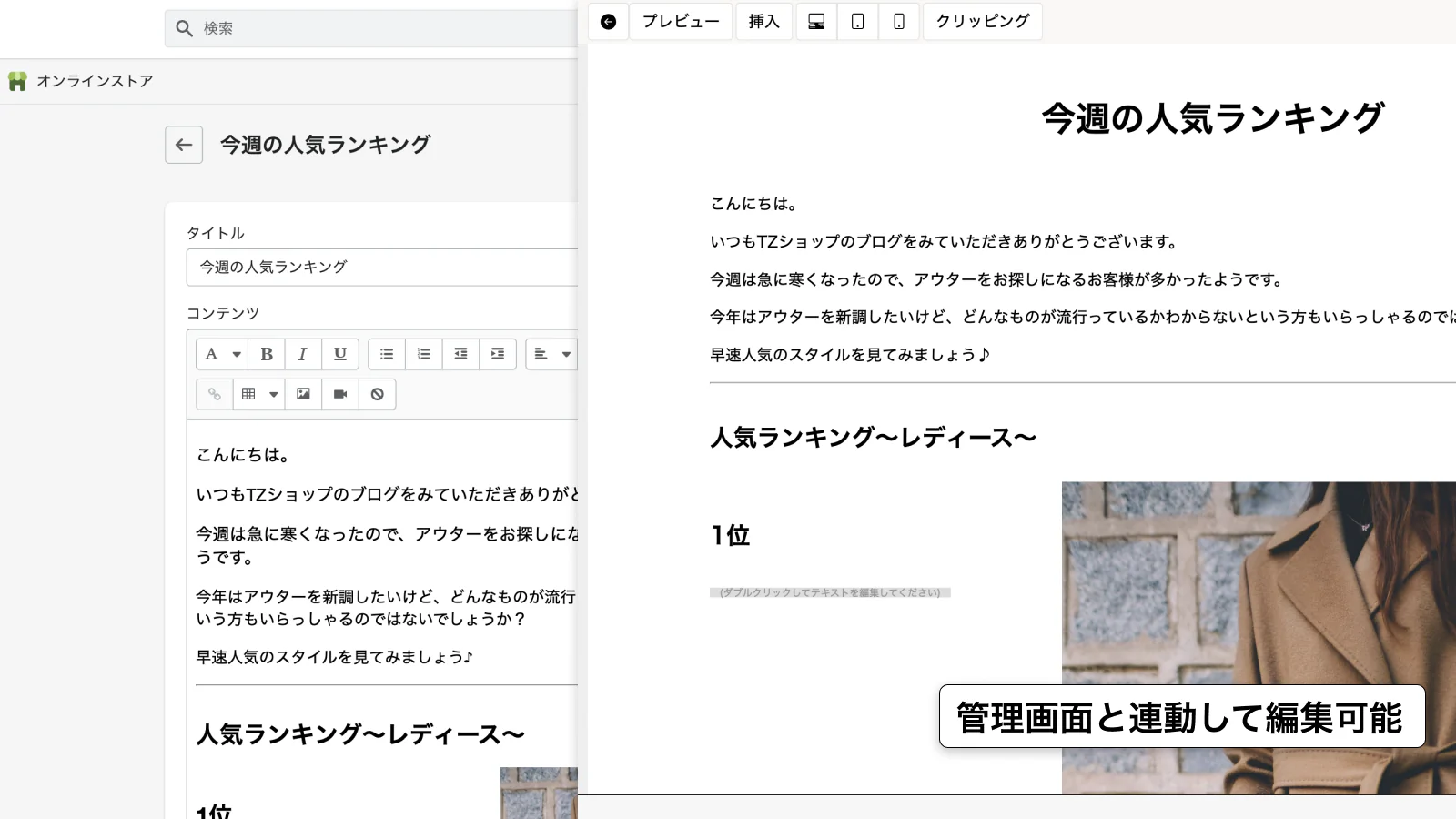The height and width of the screenshot is (819, 1456).
Task: Switch to desktop view icon
Action: tap(816, 22)
